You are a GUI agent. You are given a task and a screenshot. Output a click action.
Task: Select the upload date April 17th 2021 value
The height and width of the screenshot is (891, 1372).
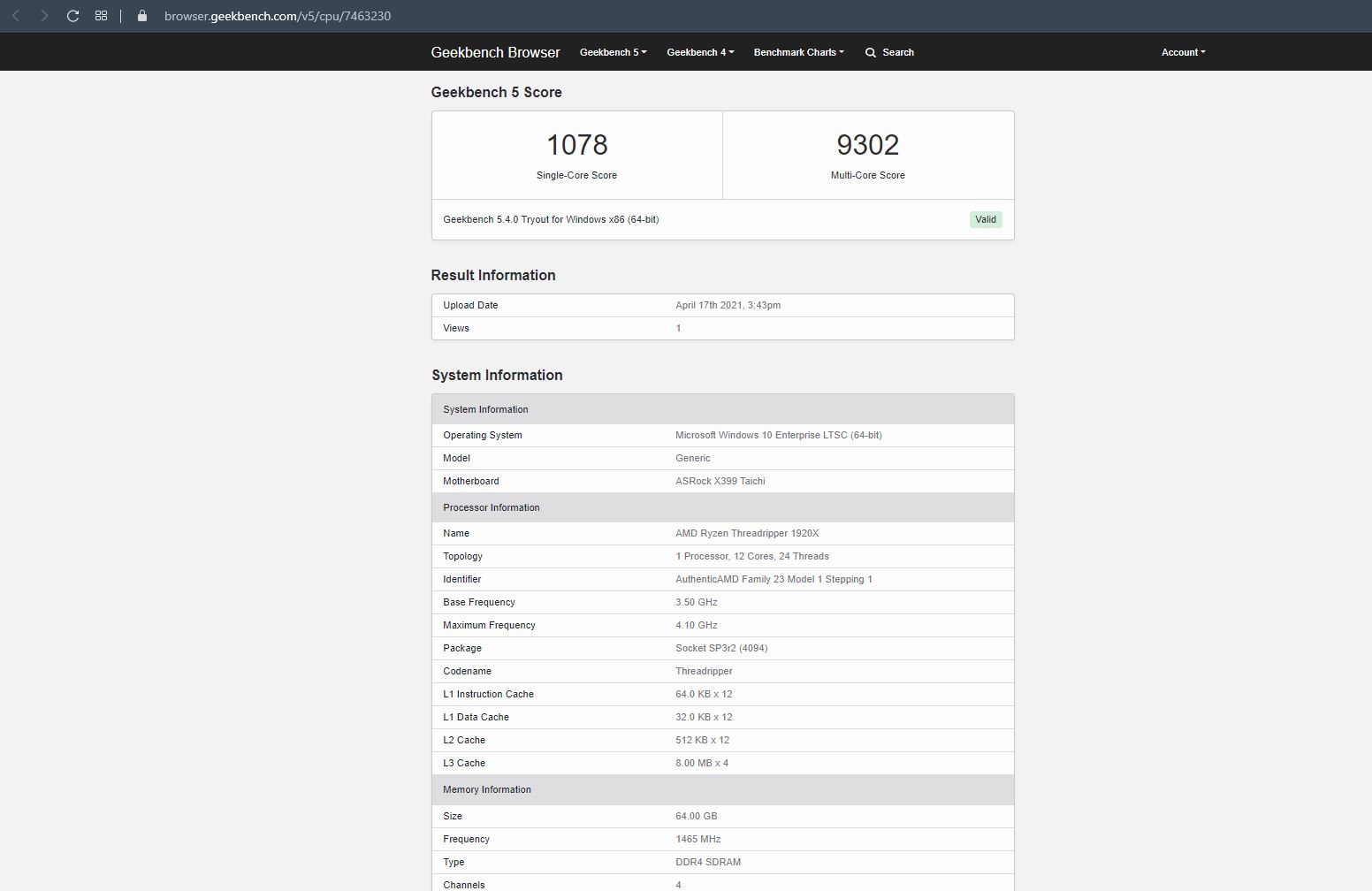click(x=728, y=305)
